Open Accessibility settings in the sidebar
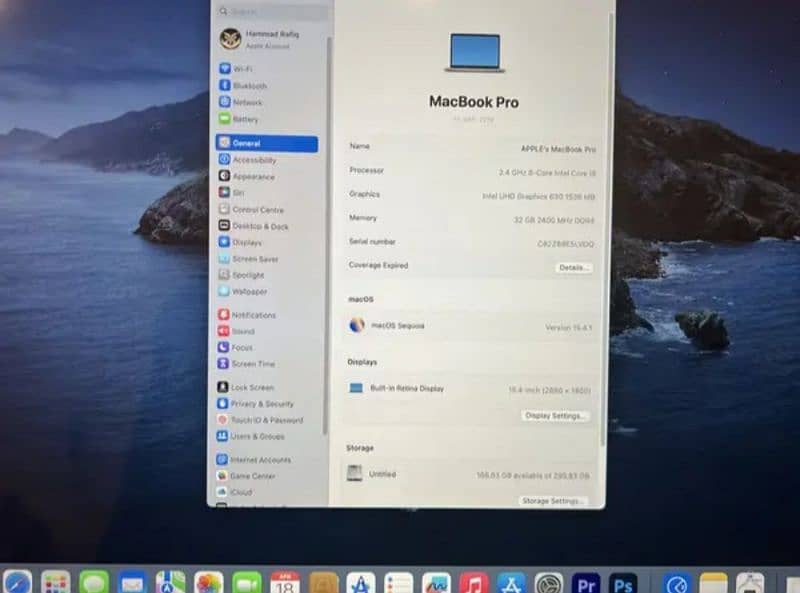 pos(247,160)
